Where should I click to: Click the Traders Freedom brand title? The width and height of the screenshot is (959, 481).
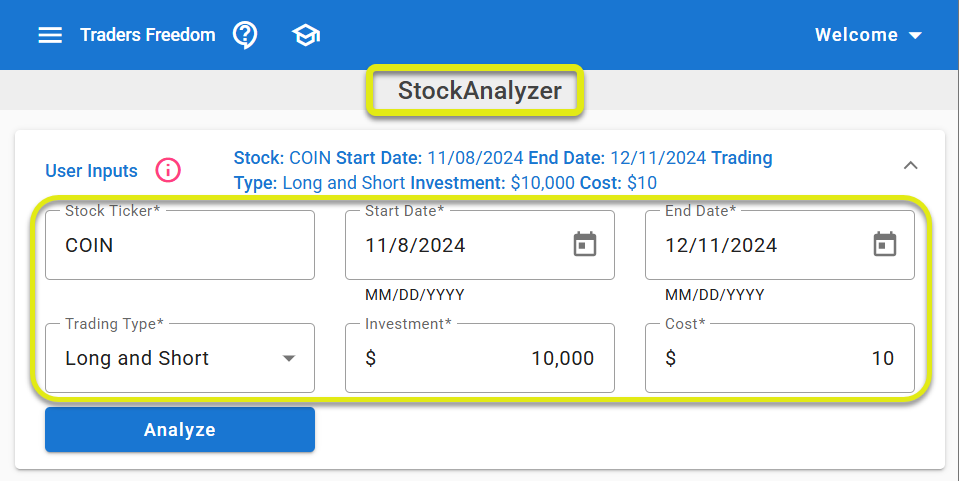[147, 35]
